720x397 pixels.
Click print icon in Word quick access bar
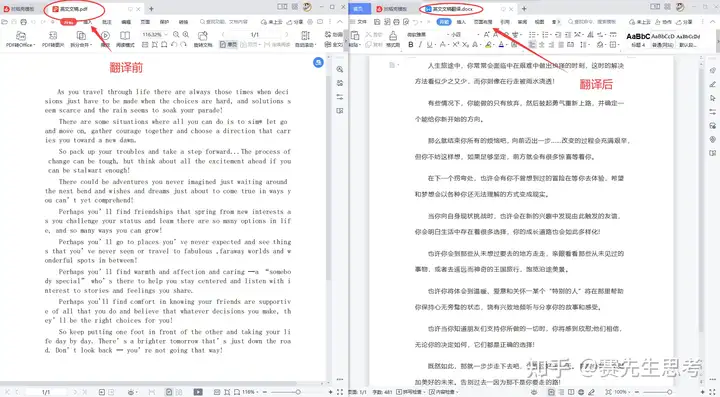[396, 22]
